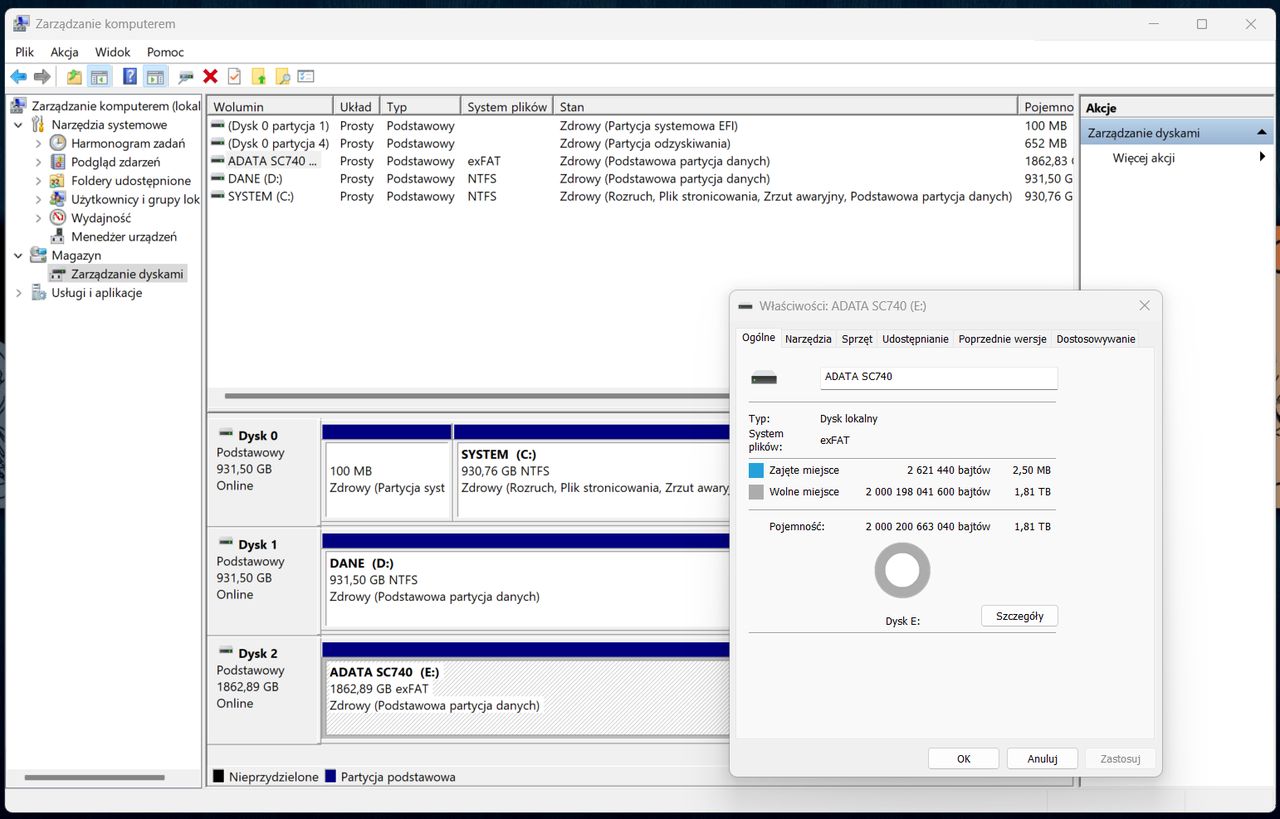Click the volume list horizontal scrollbar
This screenshot has width=1280, height=819.
[x=477, y=396]
